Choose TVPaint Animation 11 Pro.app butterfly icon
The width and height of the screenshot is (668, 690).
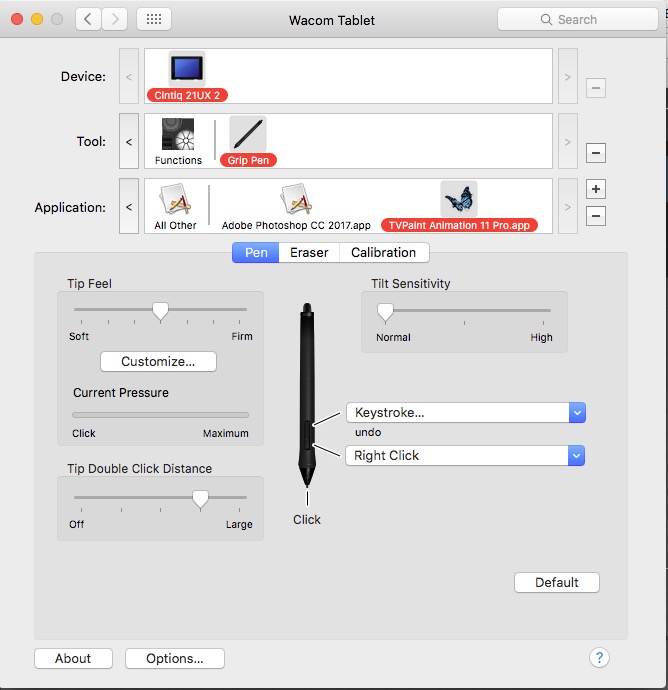coord(459,199)
